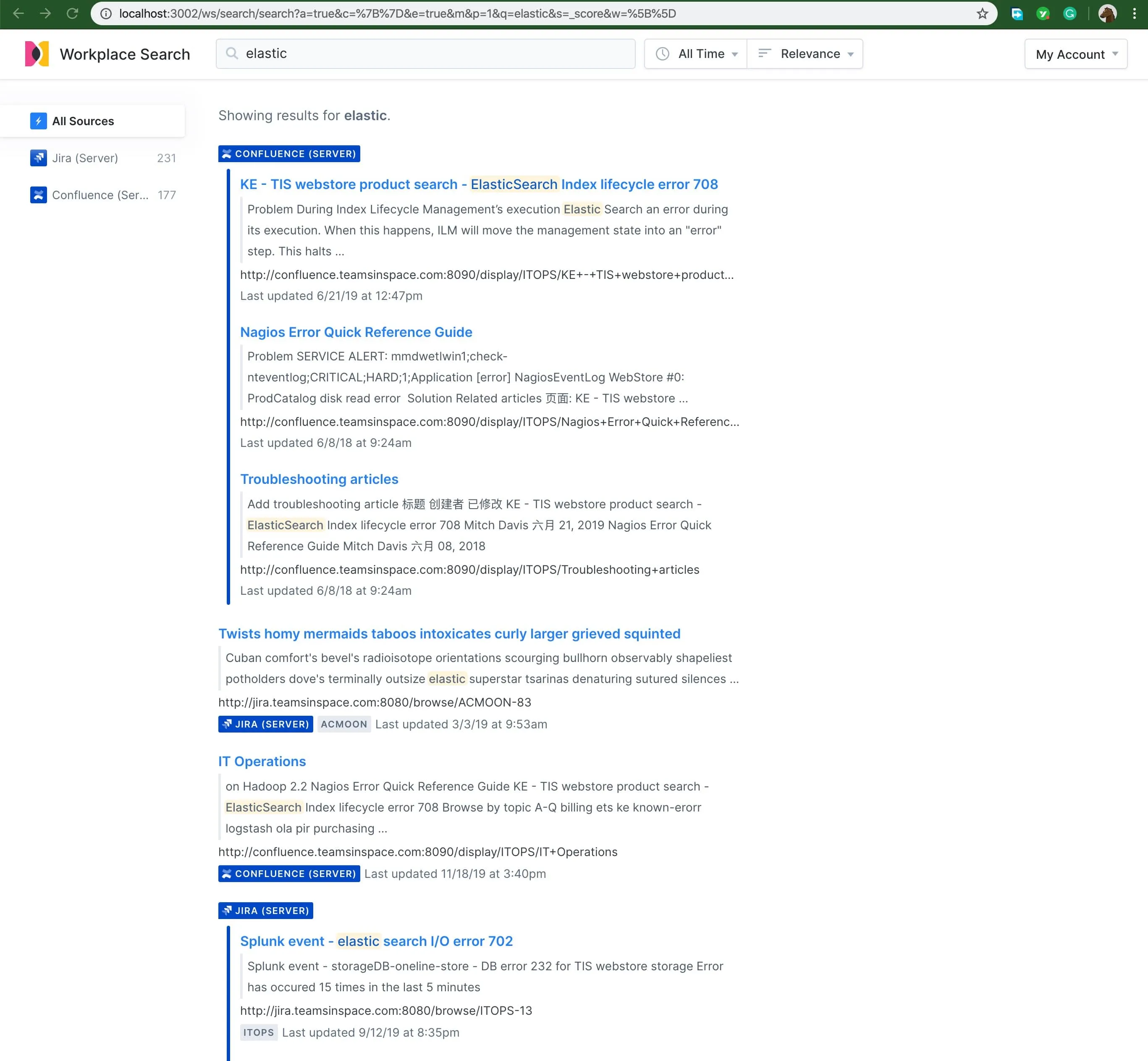Expand the My Account menu
The image size is (1148, 1061).
click(x=1076, y=55)
